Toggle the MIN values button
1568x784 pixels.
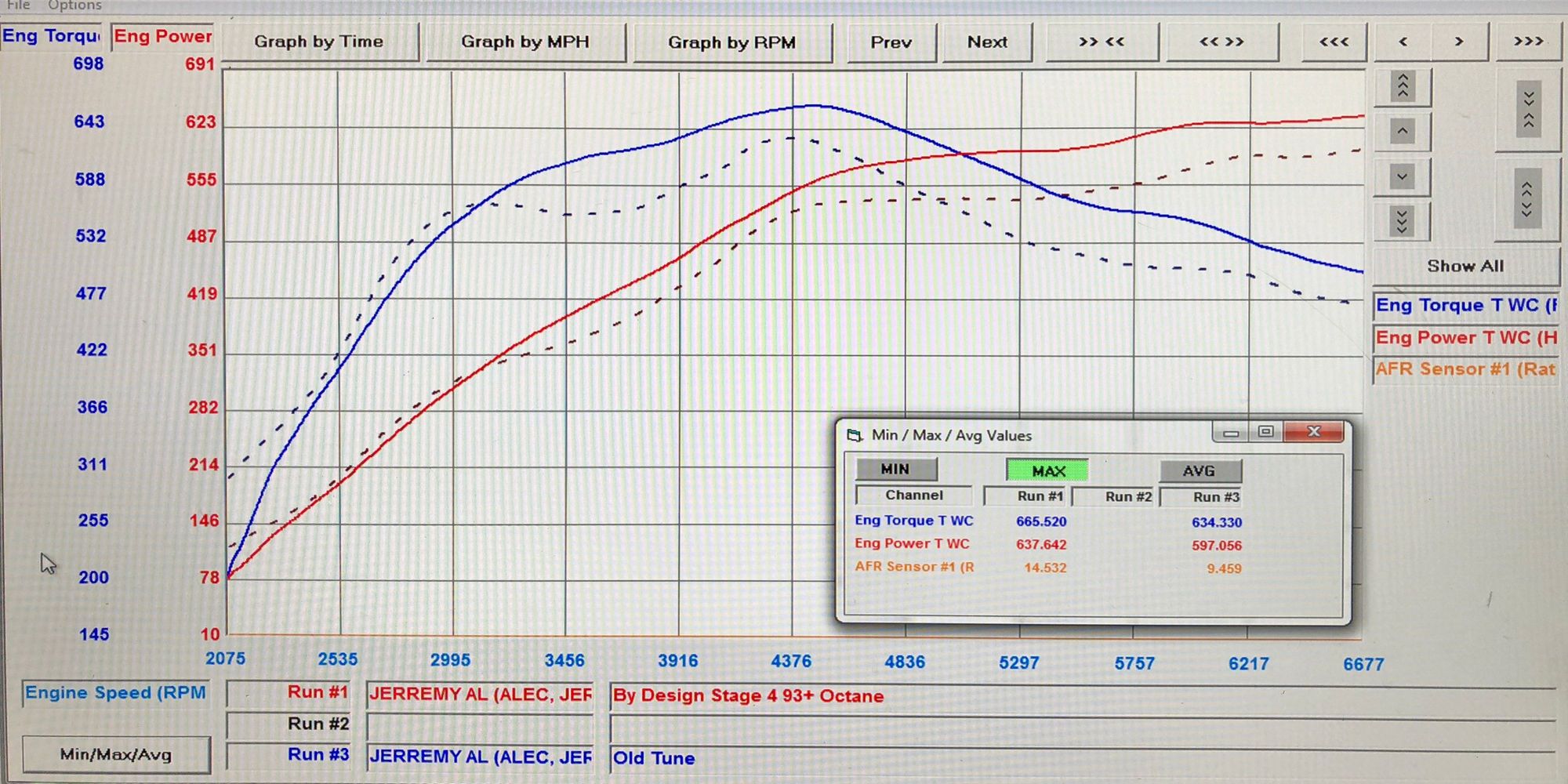[x=895, y=469]
